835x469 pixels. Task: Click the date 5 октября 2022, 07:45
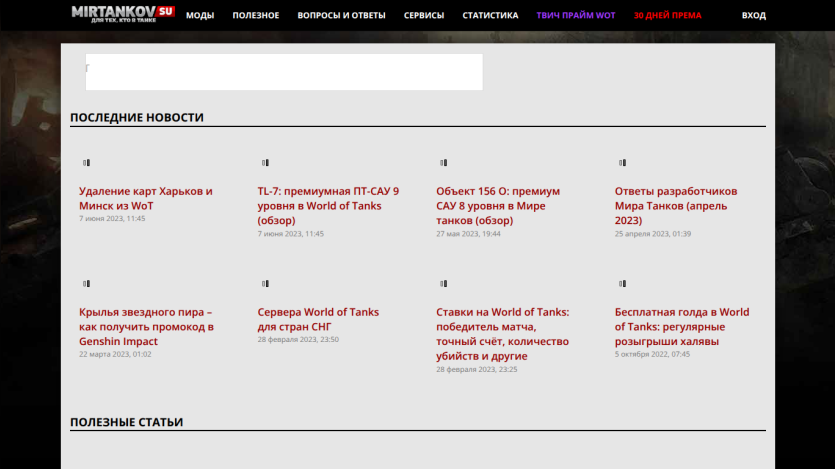(652, 354)
